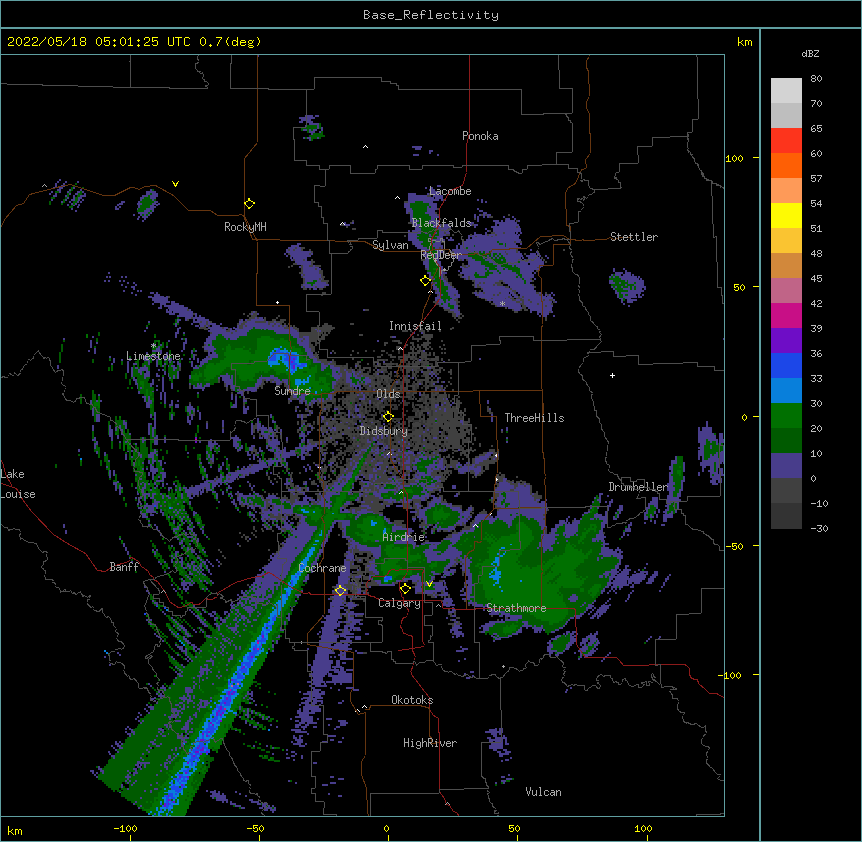Click the HighRiver label
Viewport: 862px width, 842px height.
tap(430, 743)
